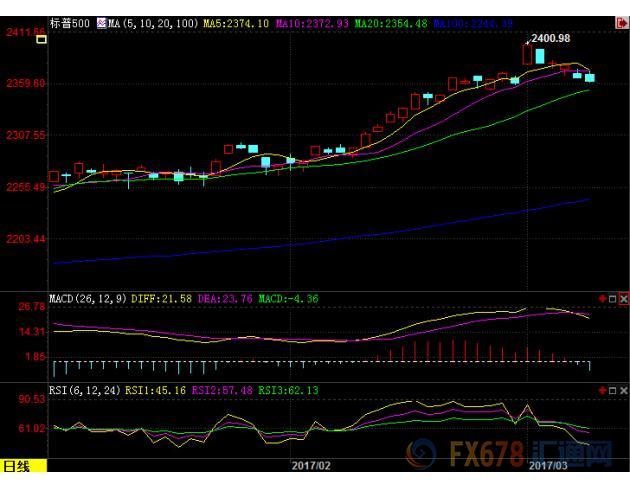The height and width of the screenshot is (490, 630).
Task: Click the RSI3:62.13 value
Action: pos(288,390)
